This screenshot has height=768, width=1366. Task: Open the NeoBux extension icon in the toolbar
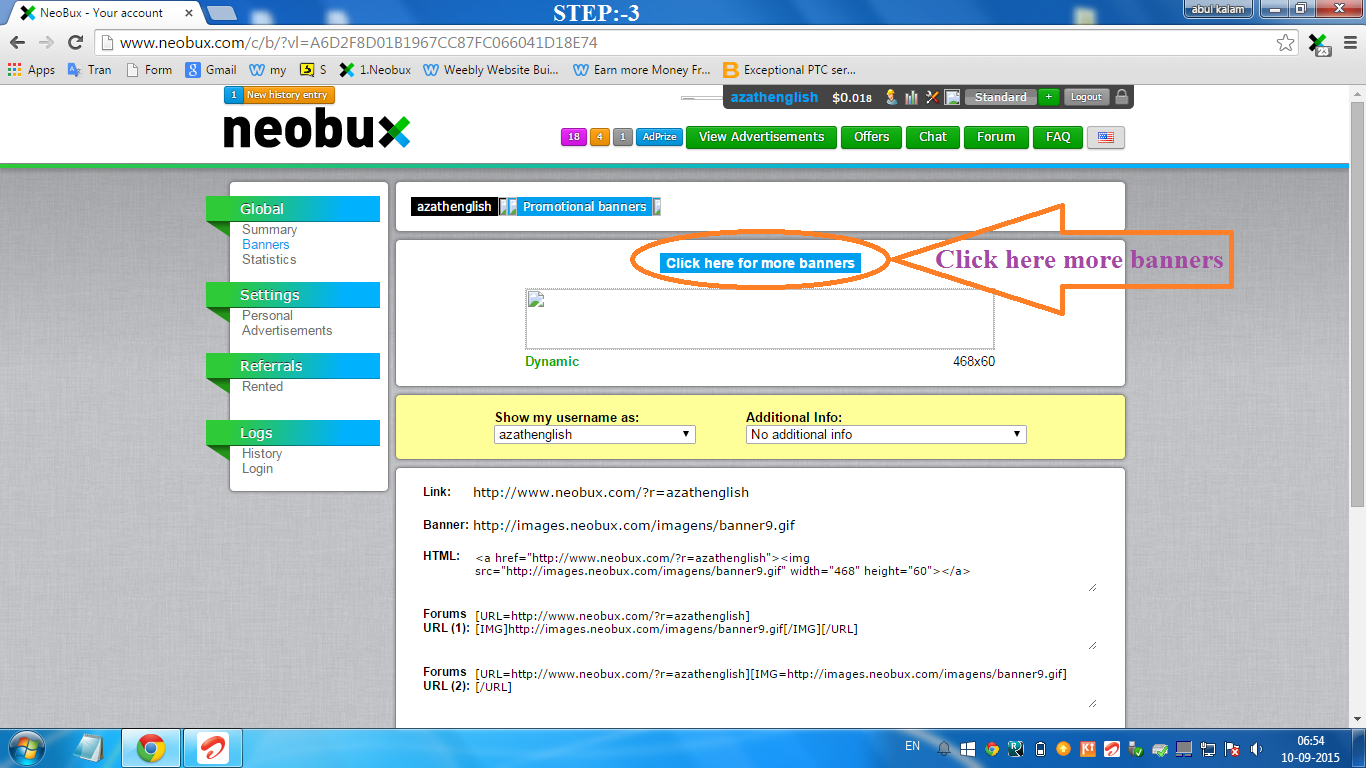coord(1319,44)
